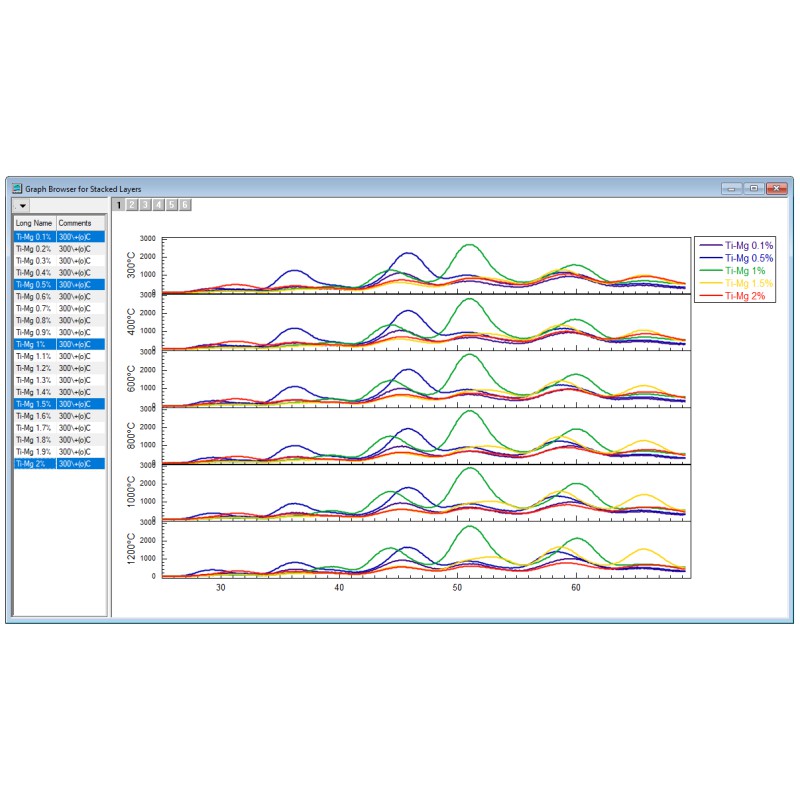The height and width of the screenshot is (800, 800).
Task: Pick the Ti-Mg 1.7% list entry
Action: 34,427
